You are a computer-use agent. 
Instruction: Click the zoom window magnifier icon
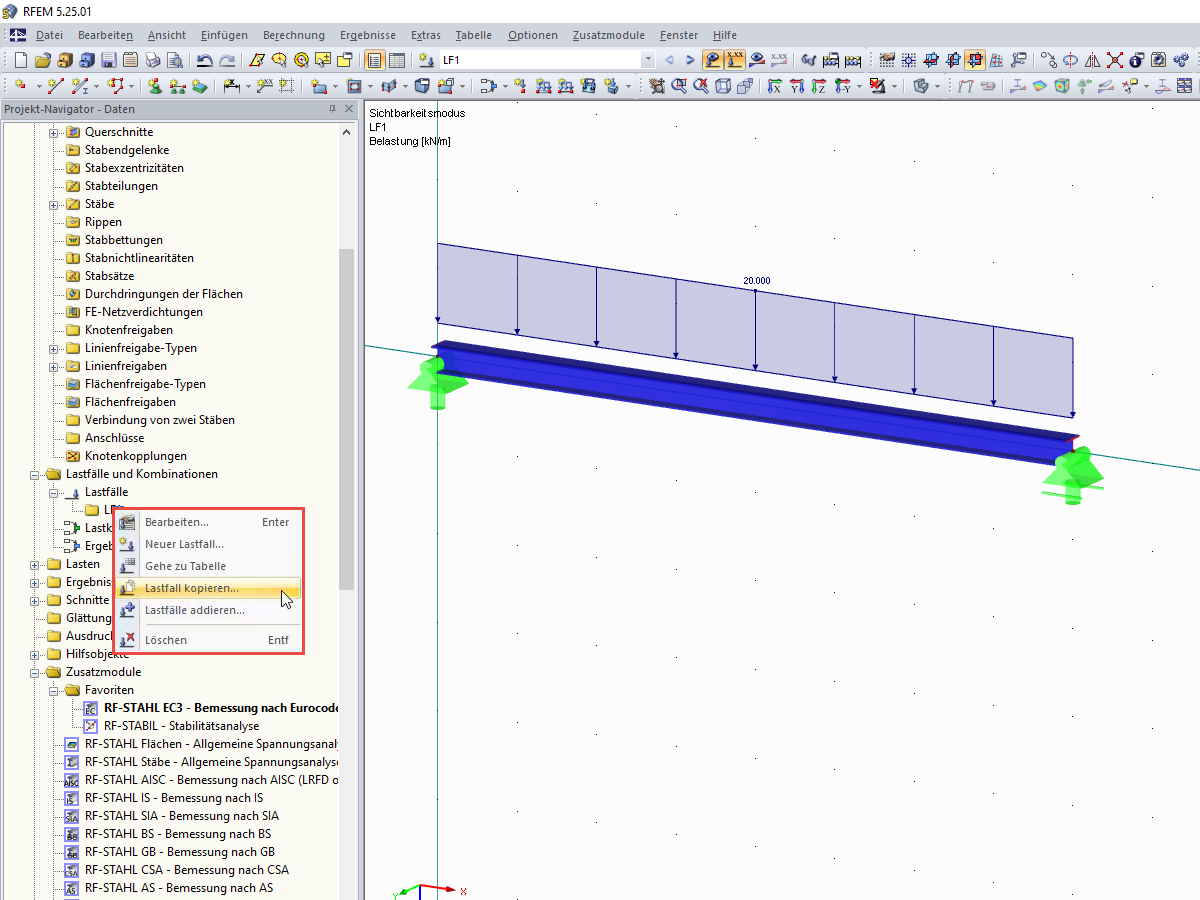678,86
